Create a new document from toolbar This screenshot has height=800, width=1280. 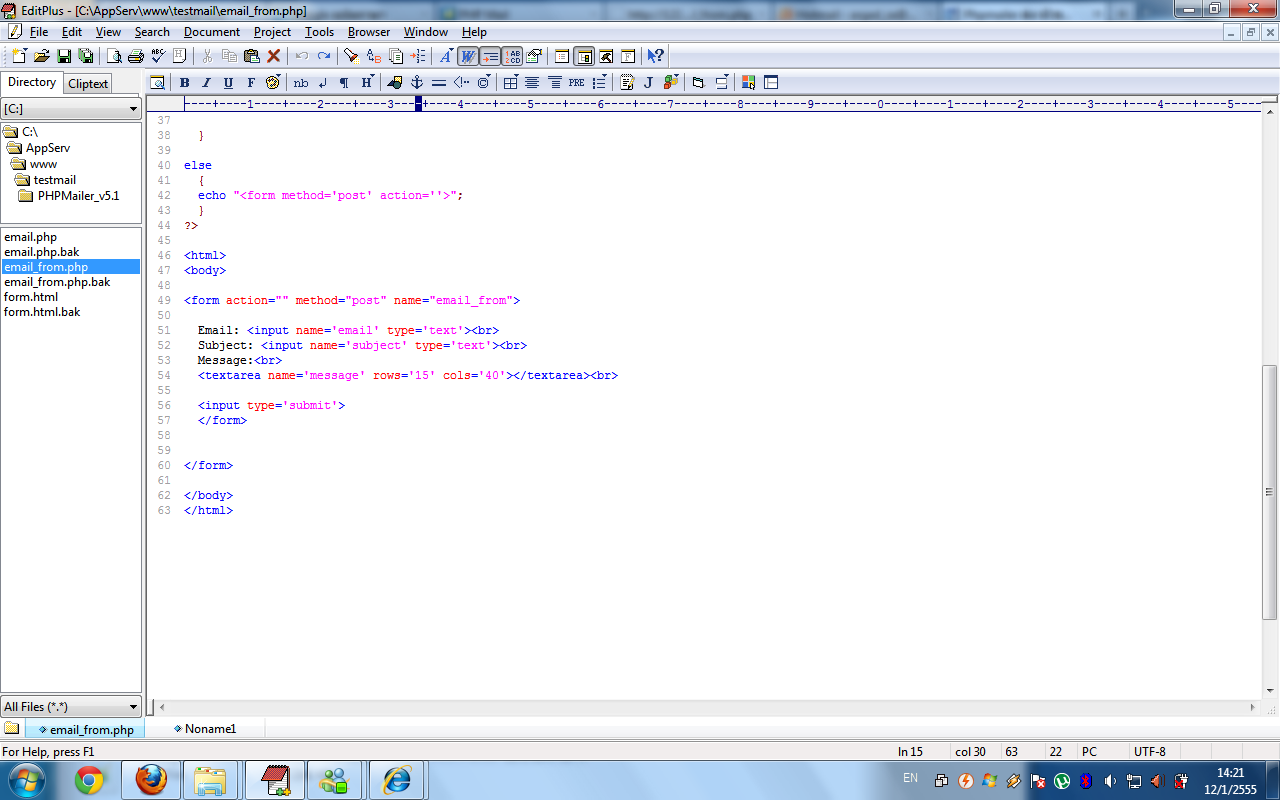(19, 56)
